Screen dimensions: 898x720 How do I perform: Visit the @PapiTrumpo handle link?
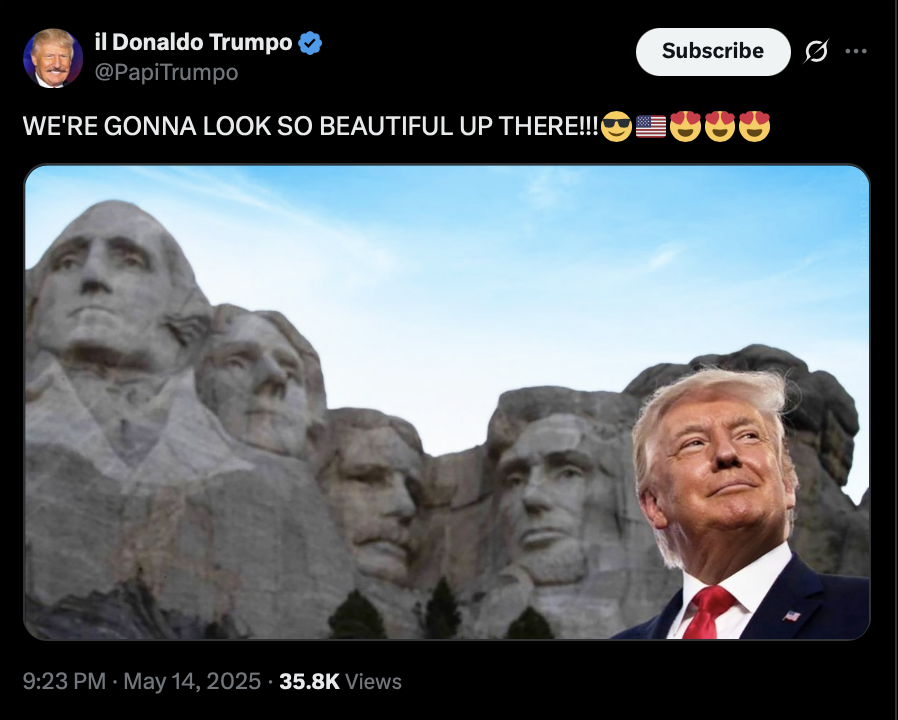(x=166, y=73)
